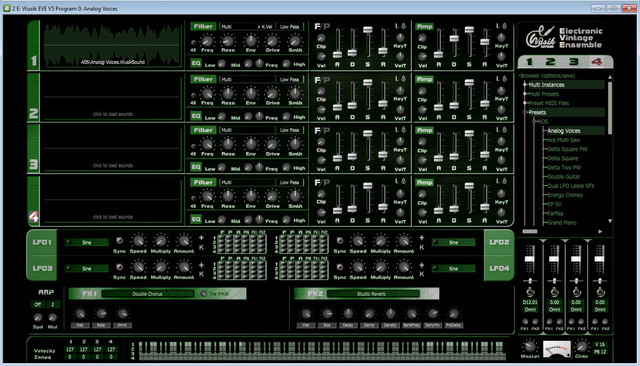
Task: Click layer 1 filter envelope L icon
Action: 396,26
